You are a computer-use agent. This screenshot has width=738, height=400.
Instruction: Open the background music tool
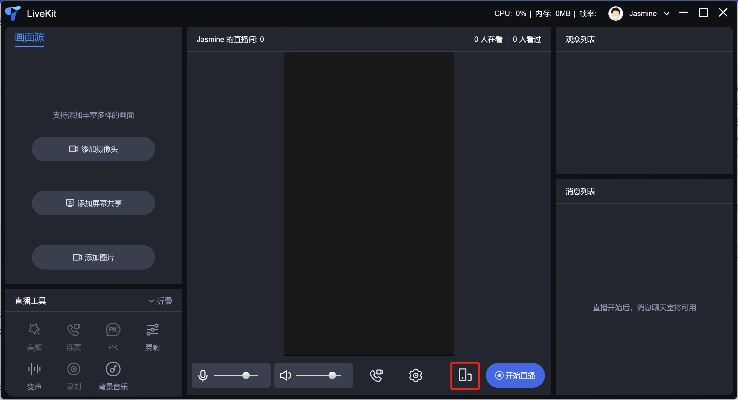tap(113, 371)
